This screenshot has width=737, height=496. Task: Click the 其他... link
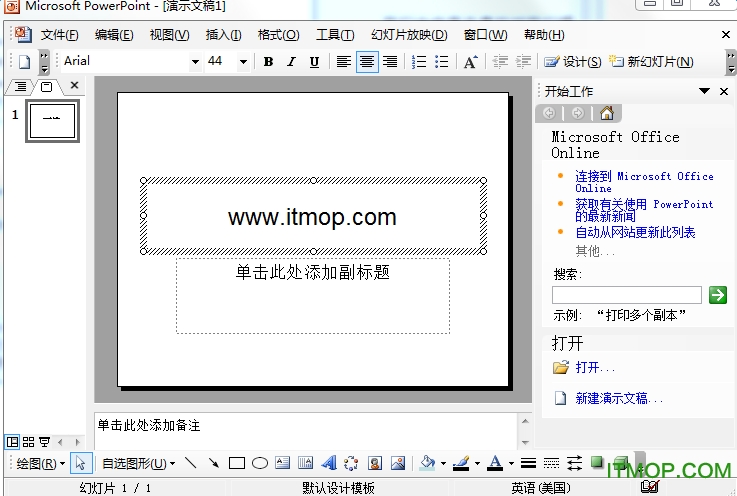[595, 252]
